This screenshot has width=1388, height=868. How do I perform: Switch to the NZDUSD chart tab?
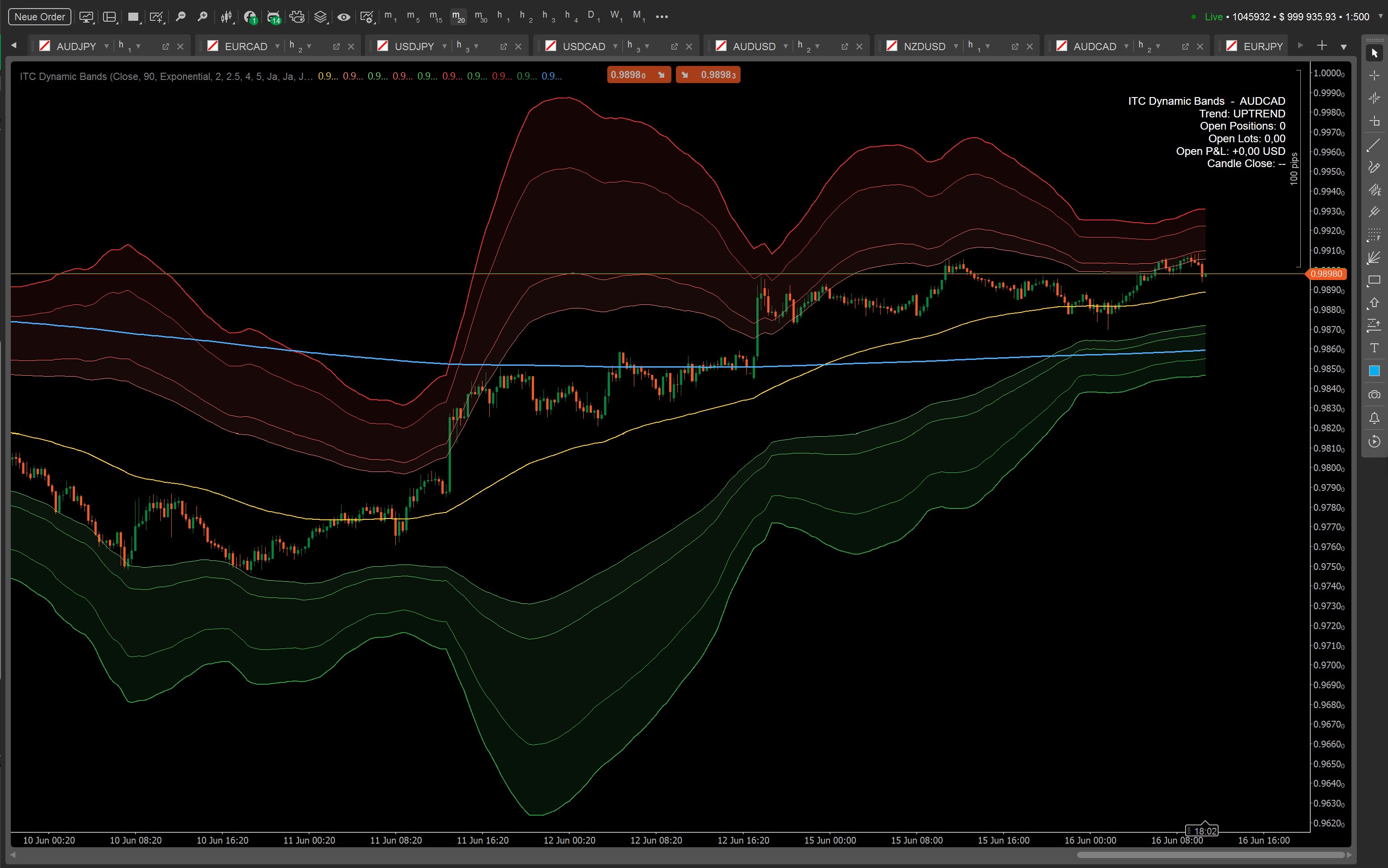pyautogui.click(x=924, y=47)
